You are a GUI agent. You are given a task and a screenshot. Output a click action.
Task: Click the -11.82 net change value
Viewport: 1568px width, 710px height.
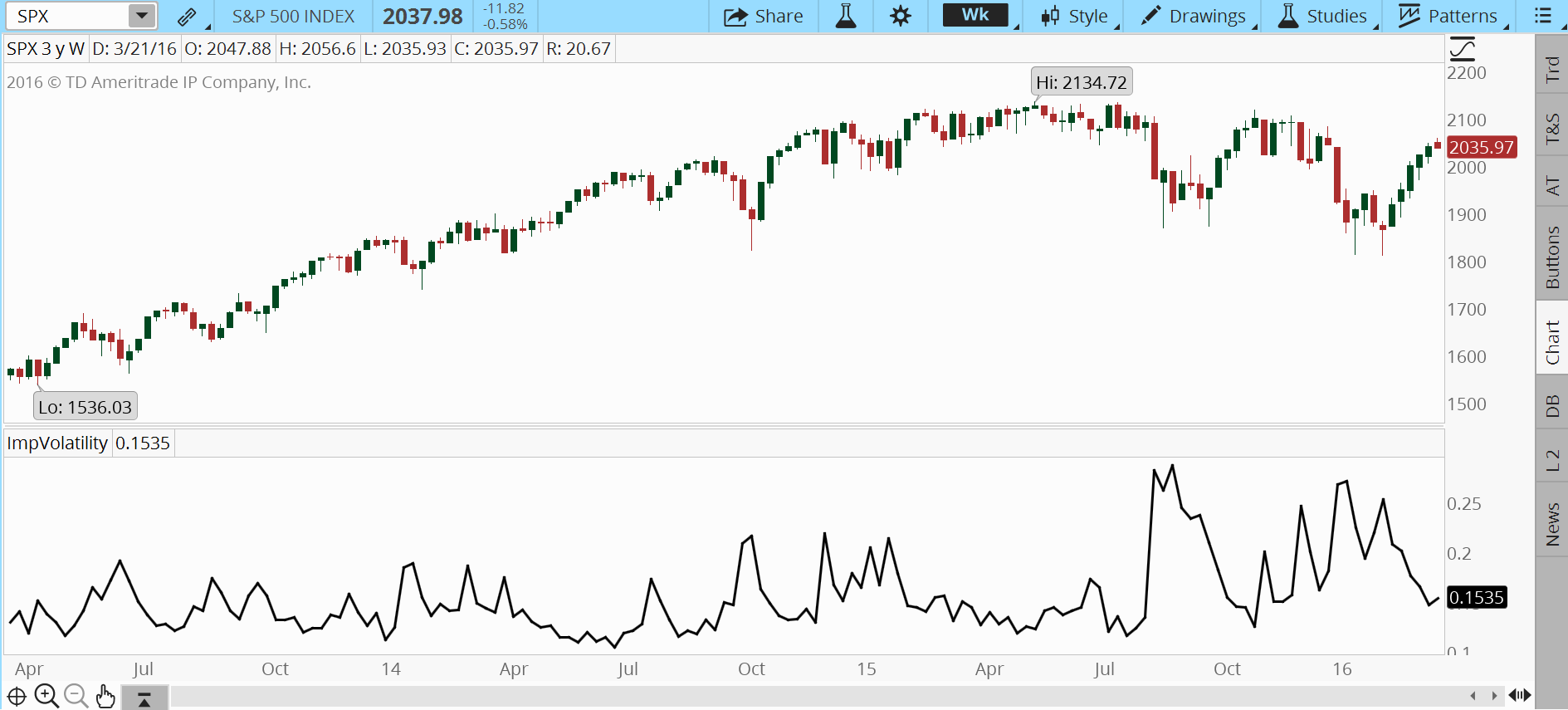click(504, 8)
